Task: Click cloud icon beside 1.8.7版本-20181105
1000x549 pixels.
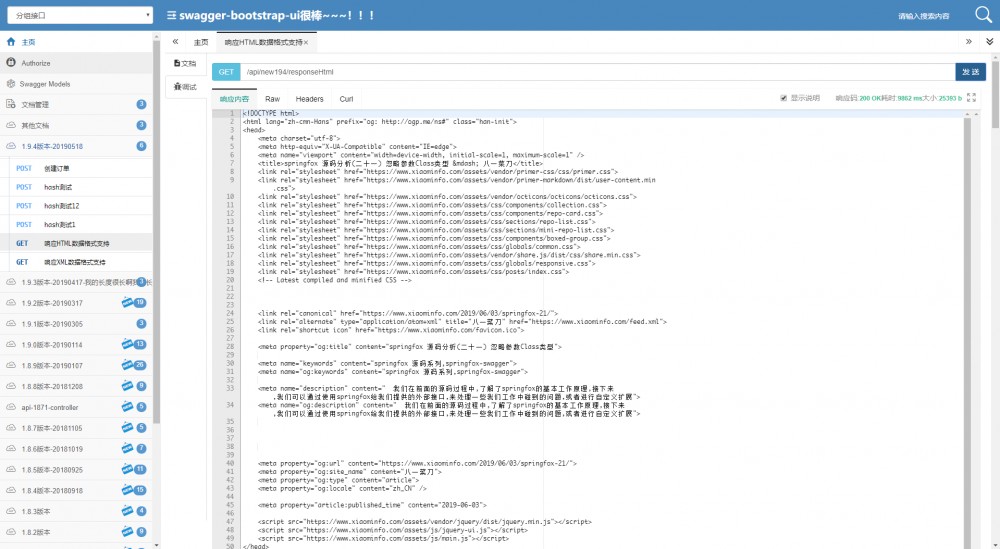Action: [11, 427]
